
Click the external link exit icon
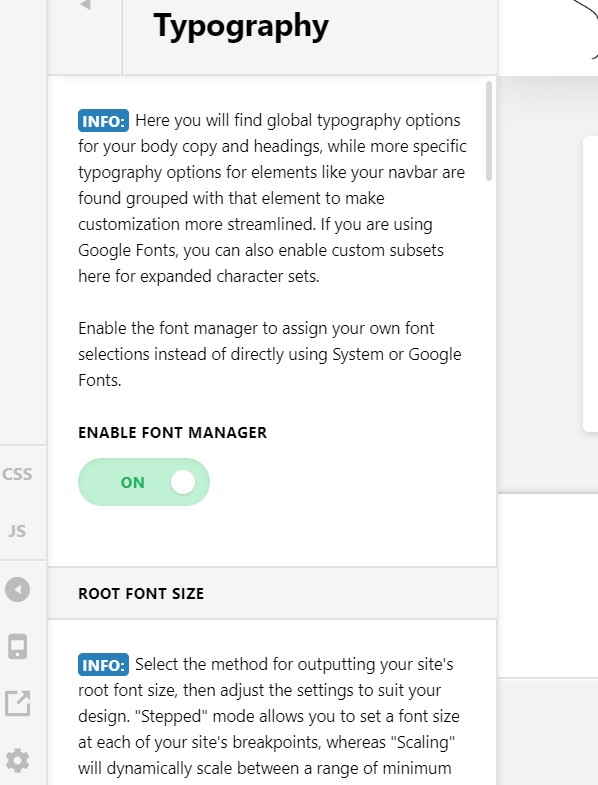(x=18, y=703)
